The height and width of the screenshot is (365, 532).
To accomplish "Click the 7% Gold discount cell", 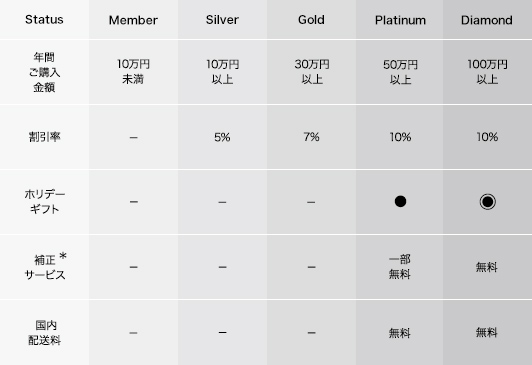I will tap(311, 137).
